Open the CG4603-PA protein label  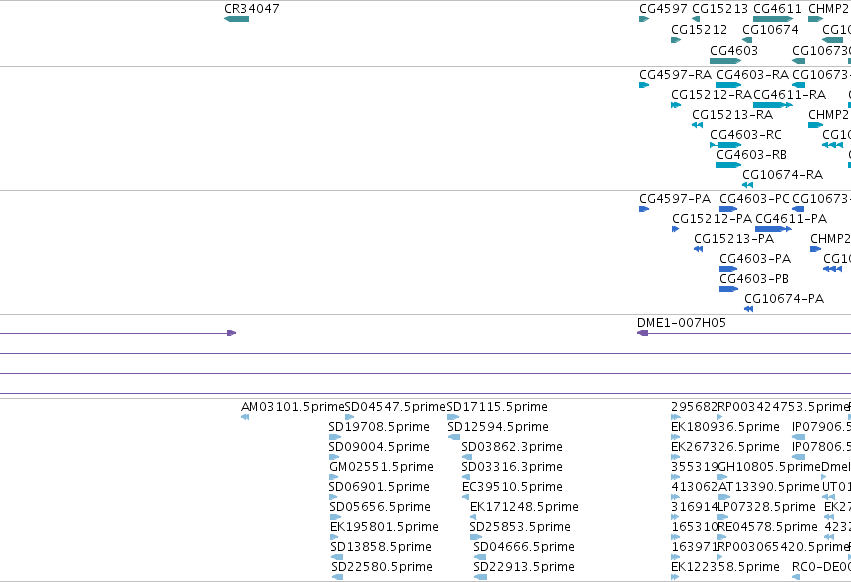click(x=755, y=258)
